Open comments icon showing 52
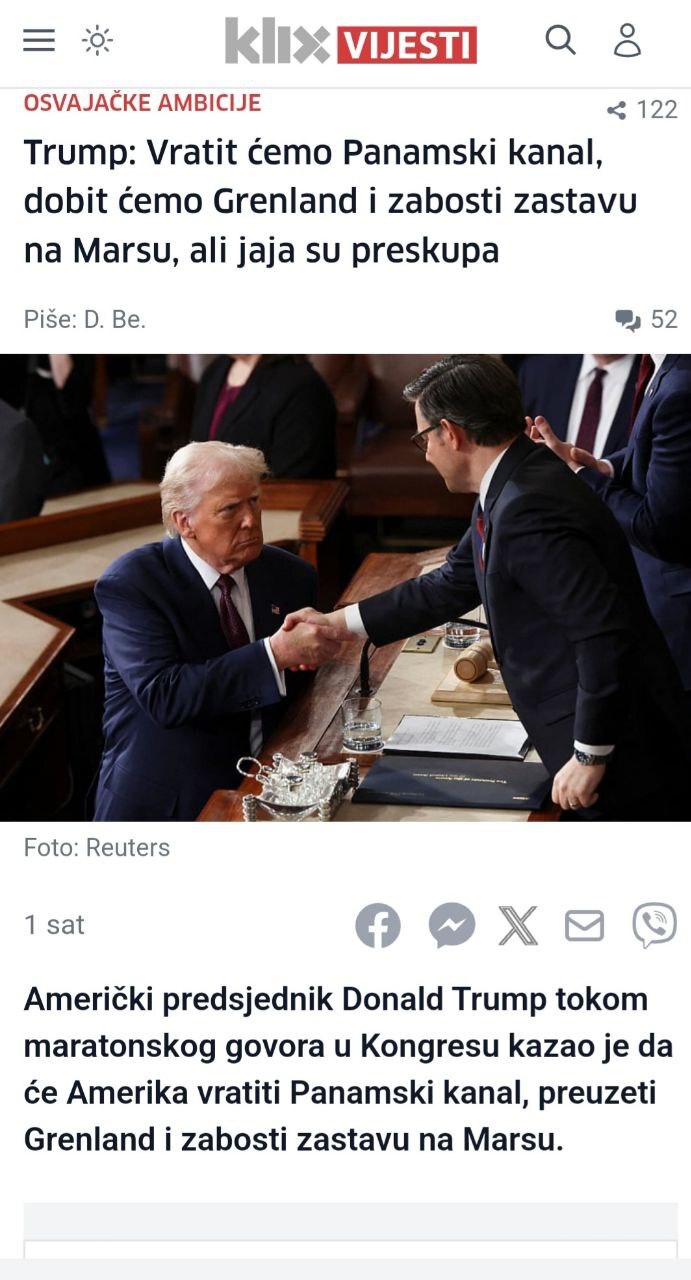Viewport: 691px width, 1280px height. [646, 320]
